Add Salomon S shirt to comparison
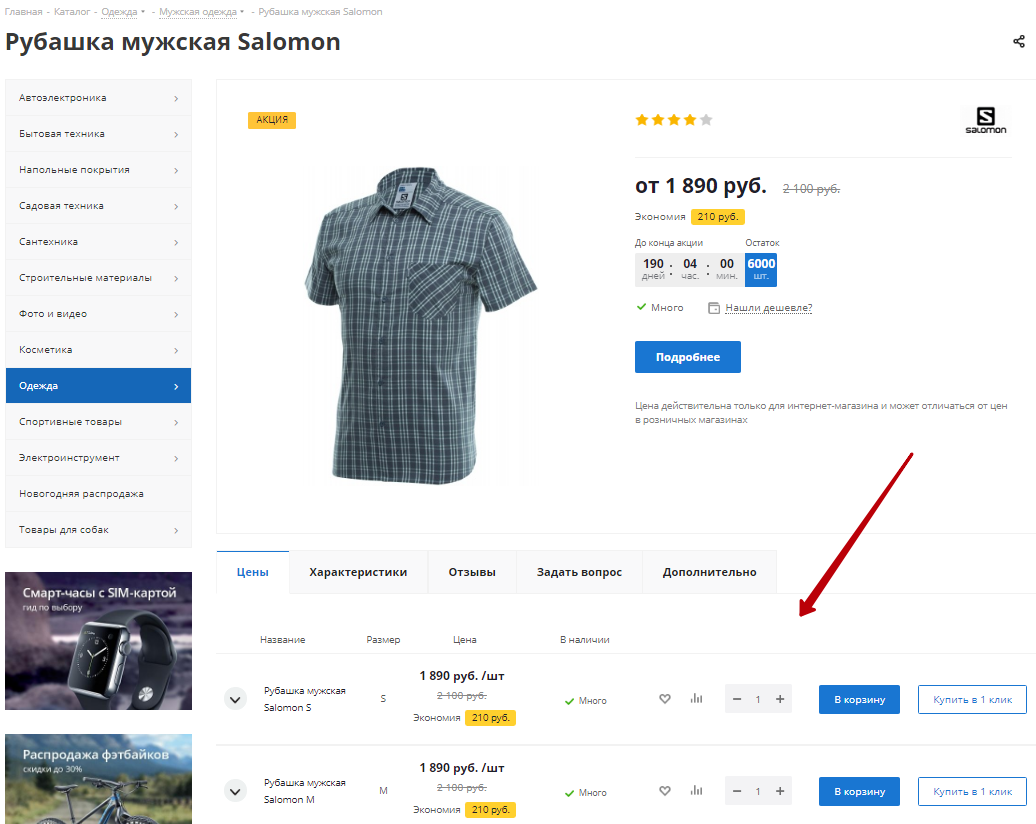The height and width of the screenshot is (824, 1036). coord(696,698)
